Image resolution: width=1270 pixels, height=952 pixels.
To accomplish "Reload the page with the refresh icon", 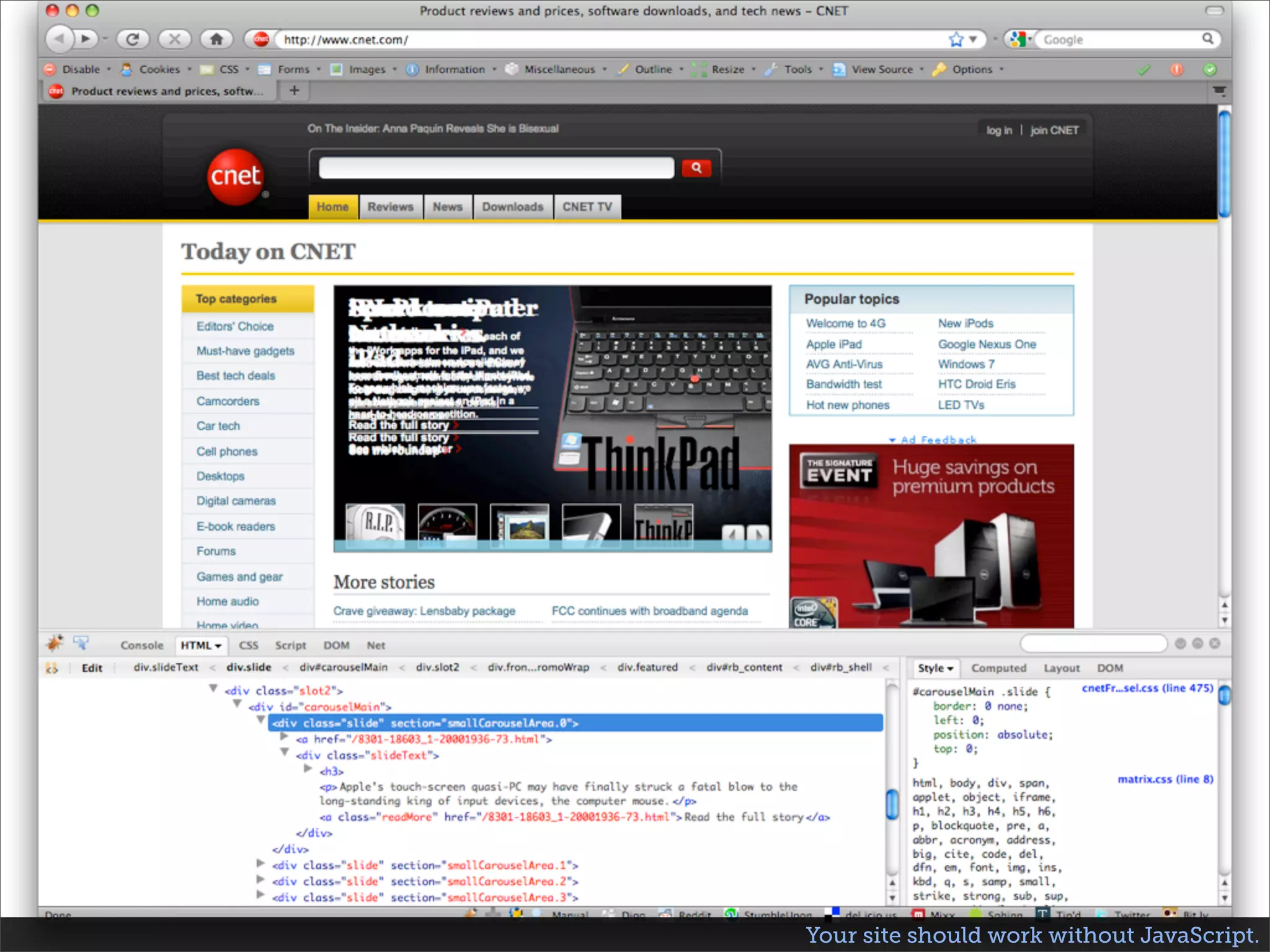I will point(132,39).
